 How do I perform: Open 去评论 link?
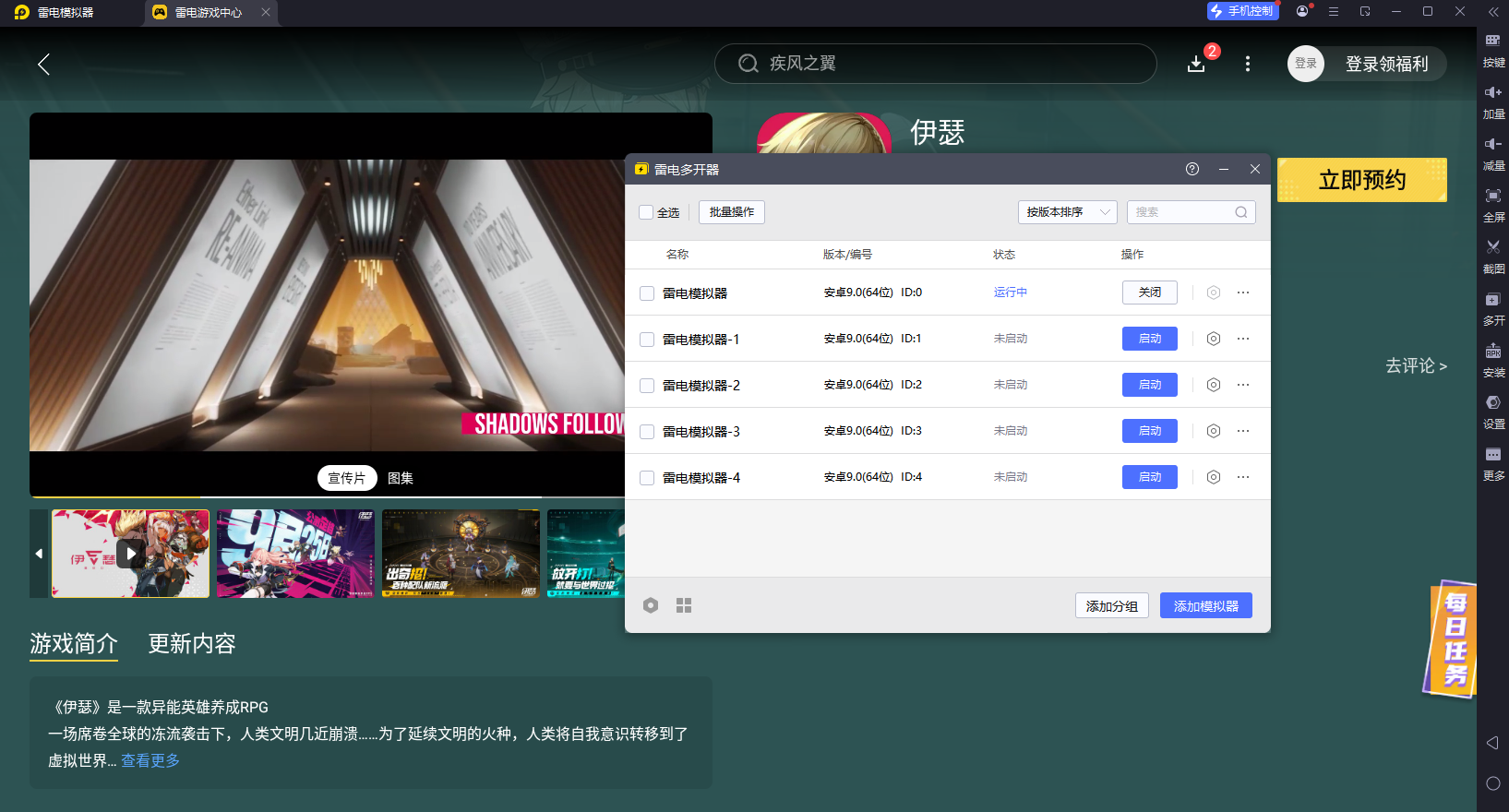click(1416, 365)
